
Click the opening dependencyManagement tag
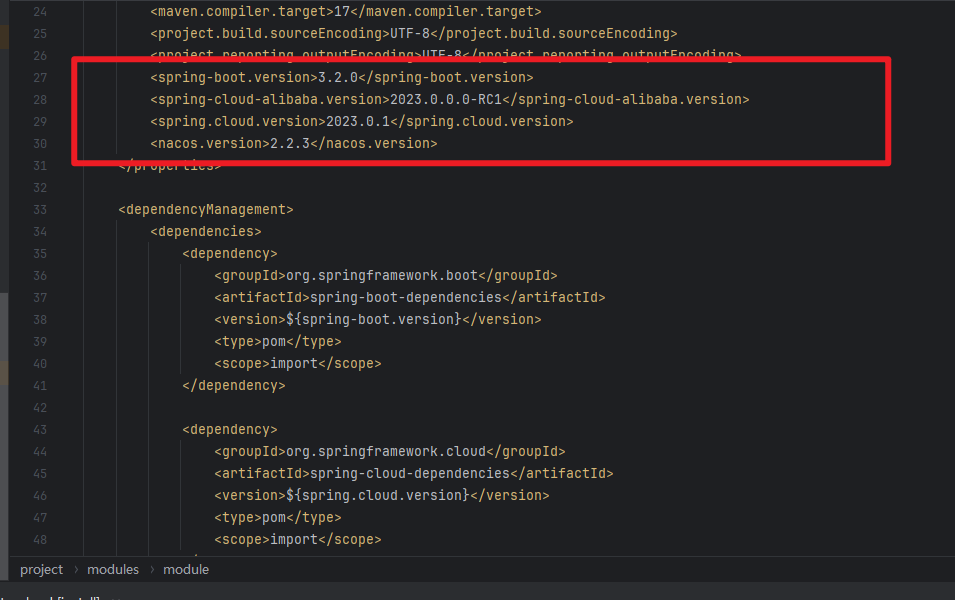pos(206,210)
